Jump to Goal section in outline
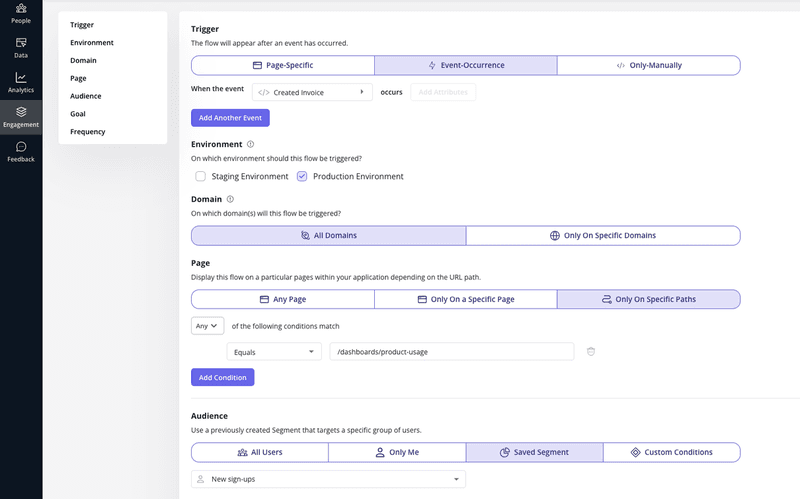Image resolution: width=800 pixels, height=499 pixels. (78, 114)
